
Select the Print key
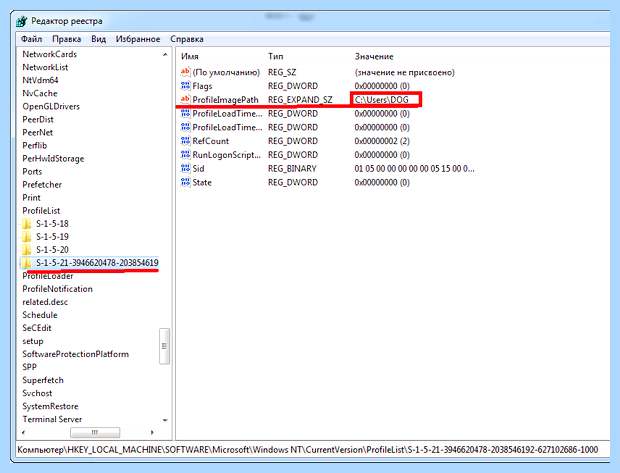[31, 198]
